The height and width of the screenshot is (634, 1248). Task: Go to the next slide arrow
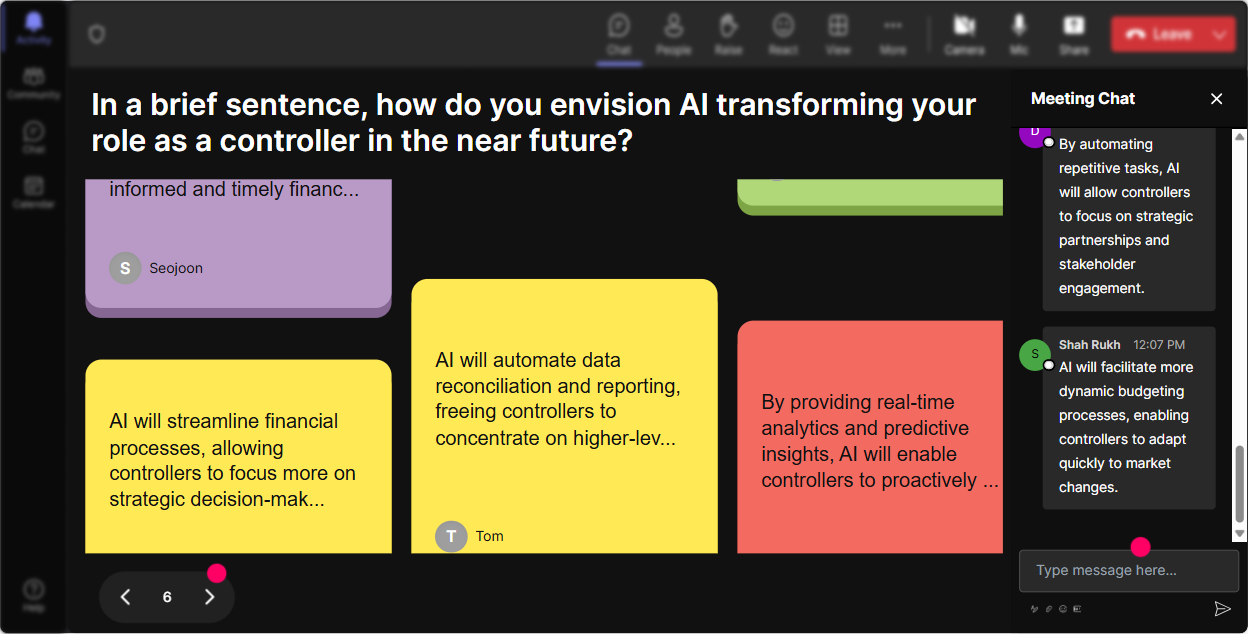click(209, 597)
